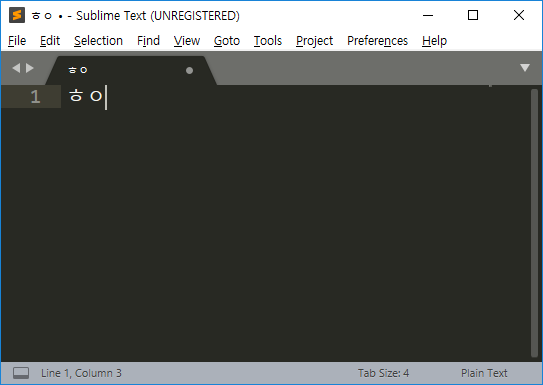The image size is (543, 385).
Task: Close tab via unsaved dot indicator
Action: [189, 71]
